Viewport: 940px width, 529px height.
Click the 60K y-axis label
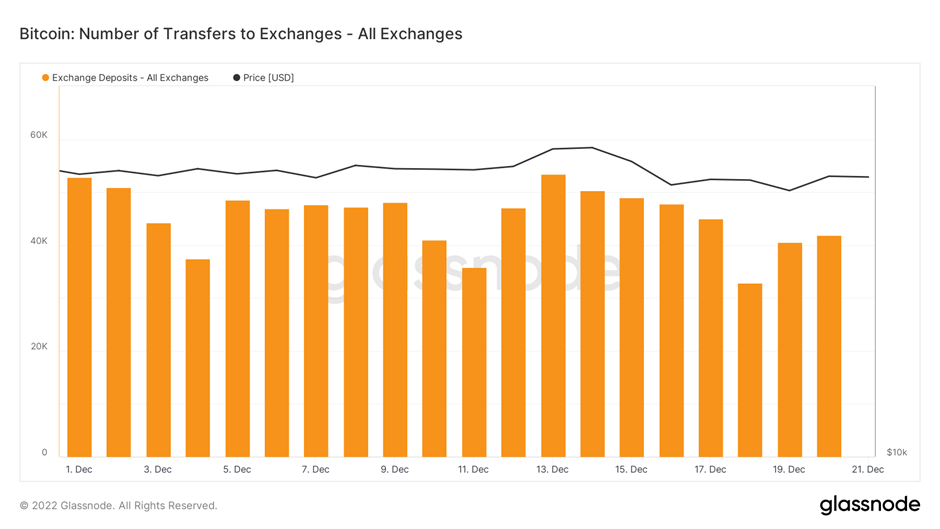pyautogui.click(x=38, y=135)
